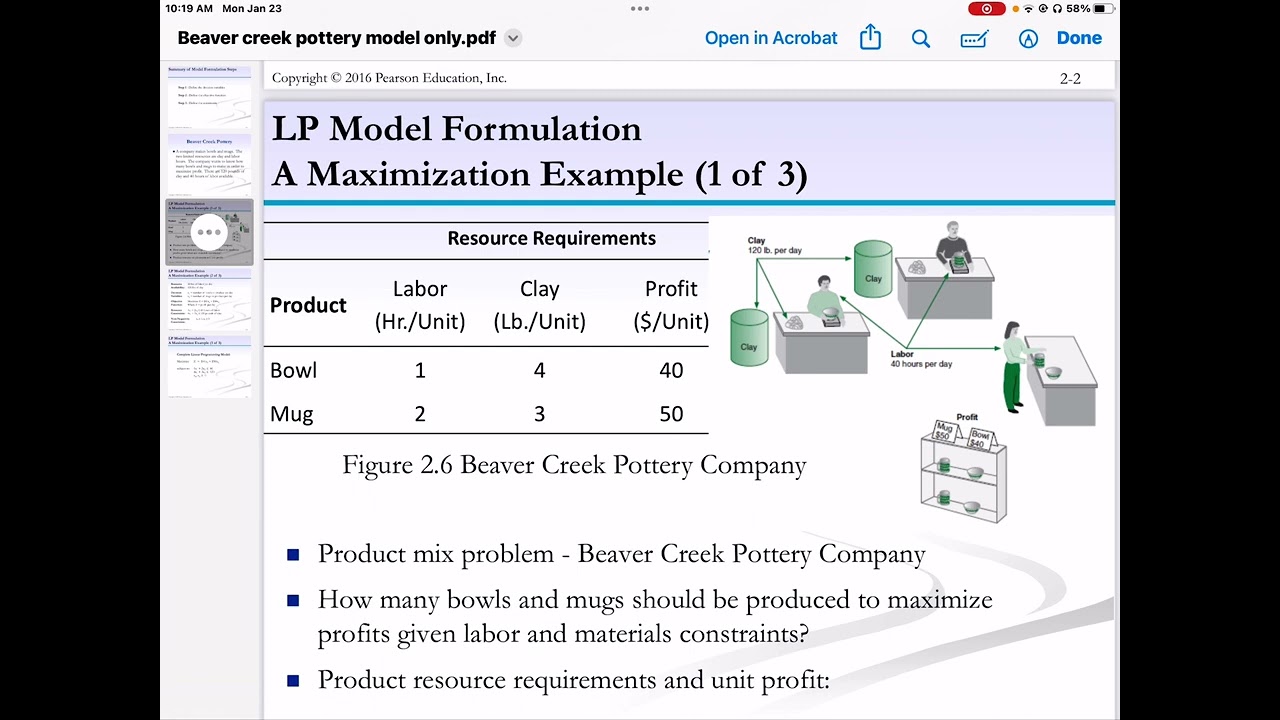Image resolution: width=1280 pixels, height=720 pixels.
Task: Tap the Clay (Lb./Unit) column header
Action: tap(539, 305)
